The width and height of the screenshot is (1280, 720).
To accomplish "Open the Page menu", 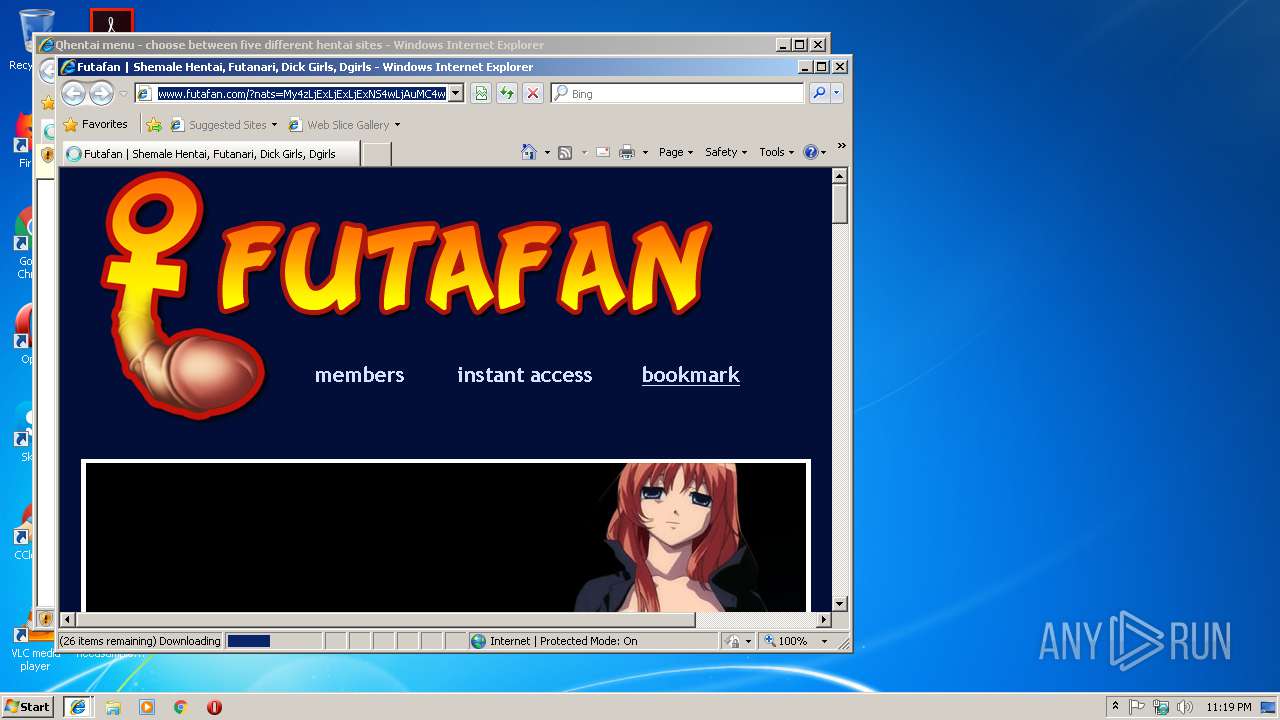I will click(676, 152).
